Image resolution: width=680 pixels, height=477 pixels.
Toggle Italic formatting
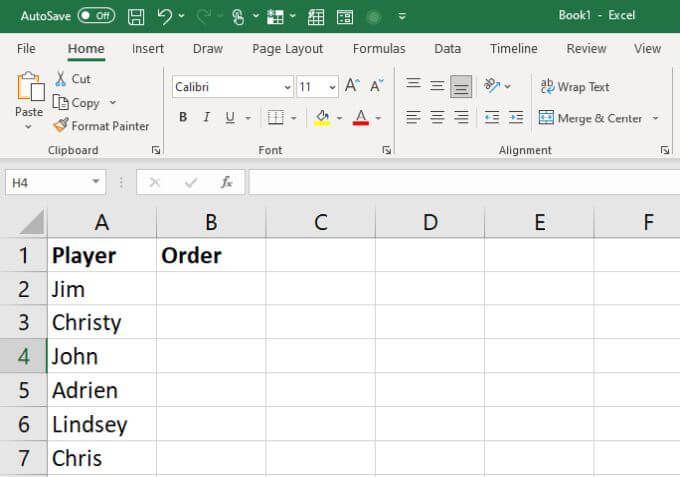click(207, 118)
